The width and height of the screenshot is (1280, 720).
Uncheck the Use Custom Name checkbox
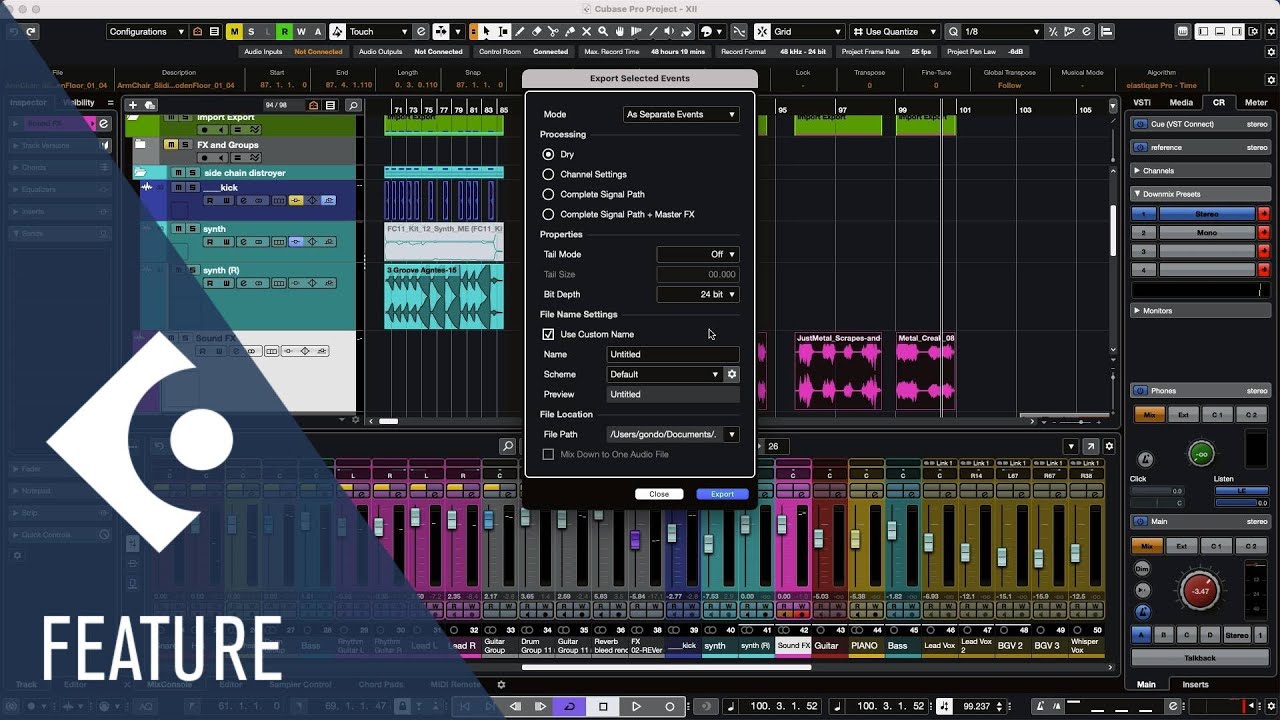[x=548, y=334]
